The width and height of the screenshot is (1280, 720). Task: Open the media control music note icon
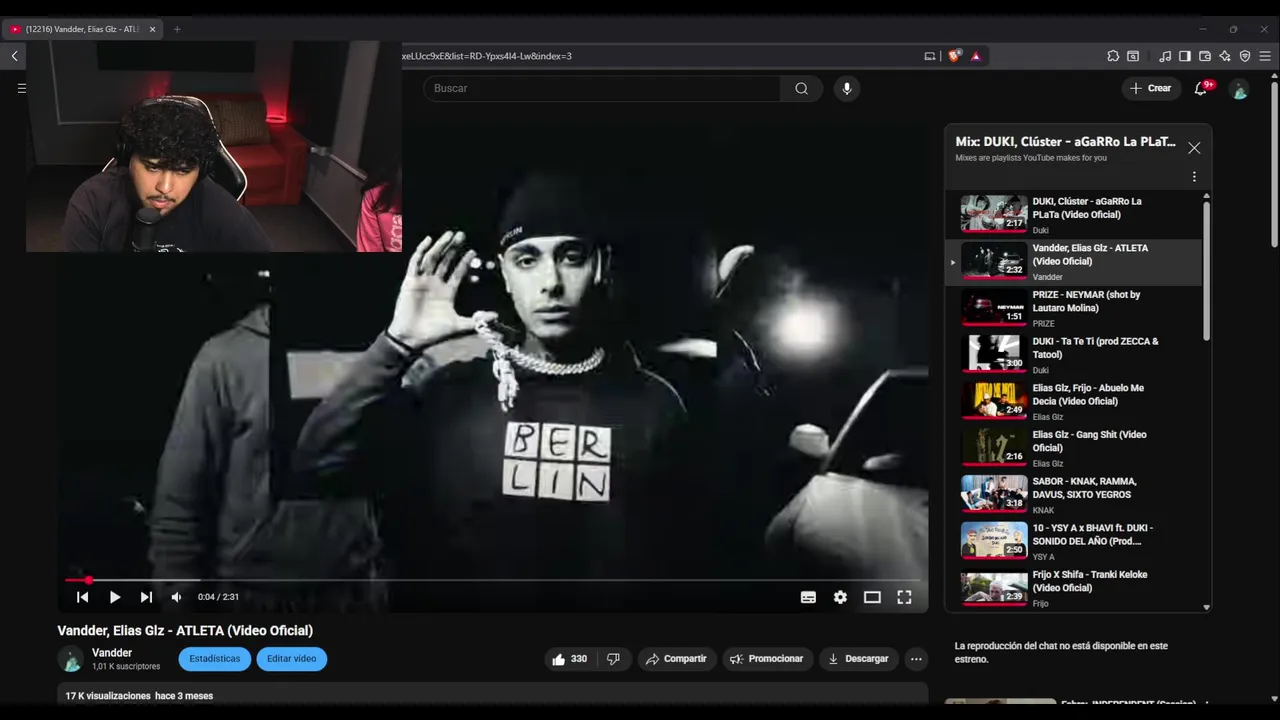tap(1165, 56)
